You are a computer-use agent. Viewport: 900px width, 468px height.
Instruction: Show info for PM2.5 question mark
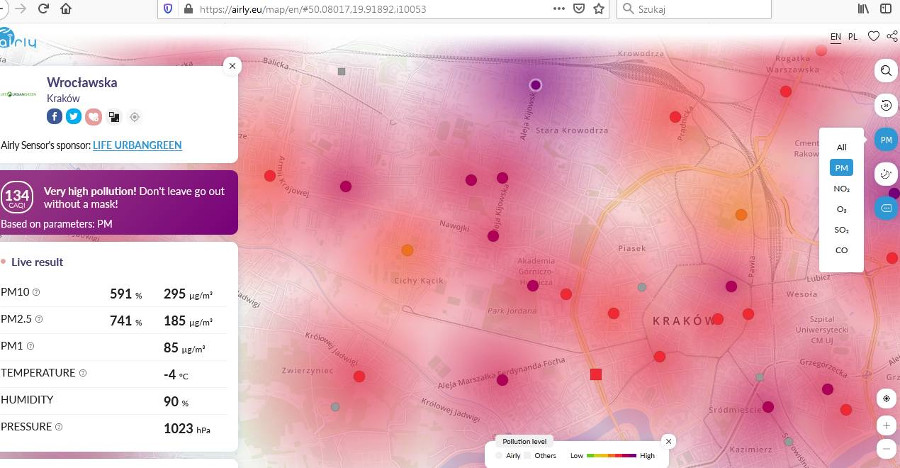(x=39, y=319)
